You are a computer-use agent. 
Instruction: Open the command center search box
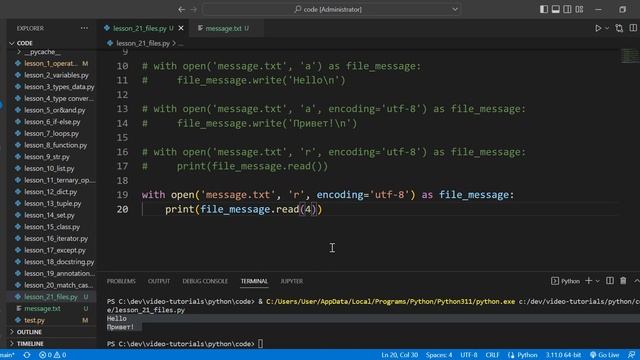tap(331, 9)
